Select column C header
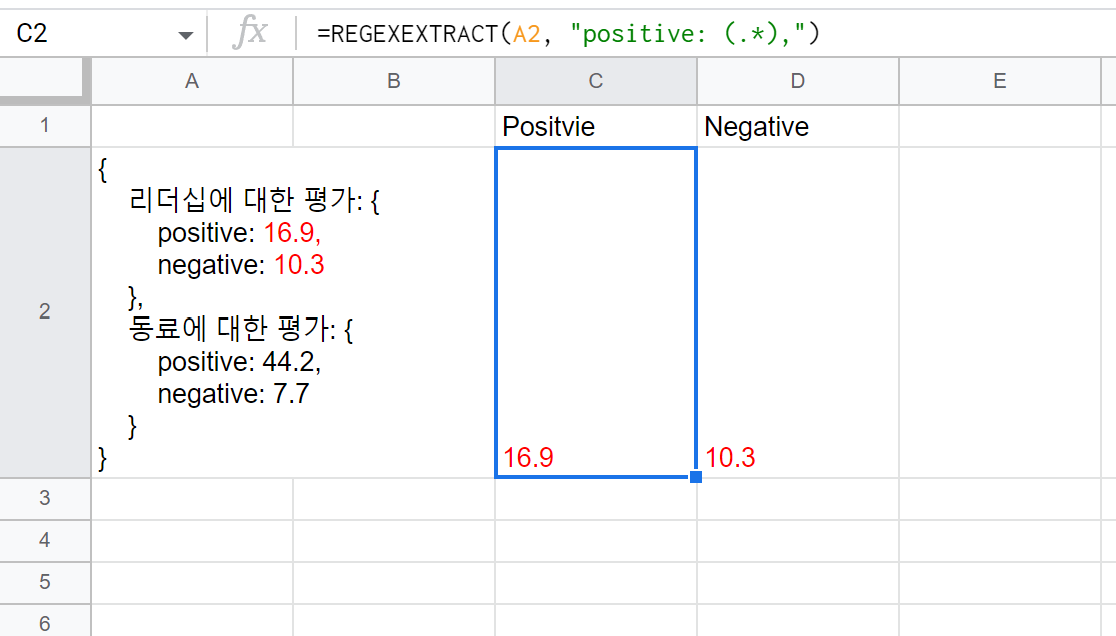 pos(596,81)
